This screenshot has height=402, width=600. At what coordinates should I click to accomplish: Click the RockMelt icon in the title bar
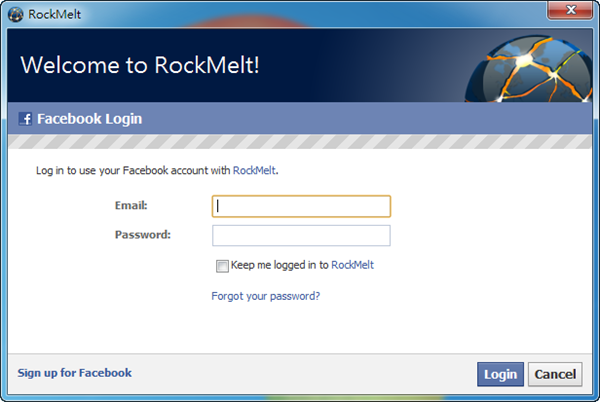[15, 13]
